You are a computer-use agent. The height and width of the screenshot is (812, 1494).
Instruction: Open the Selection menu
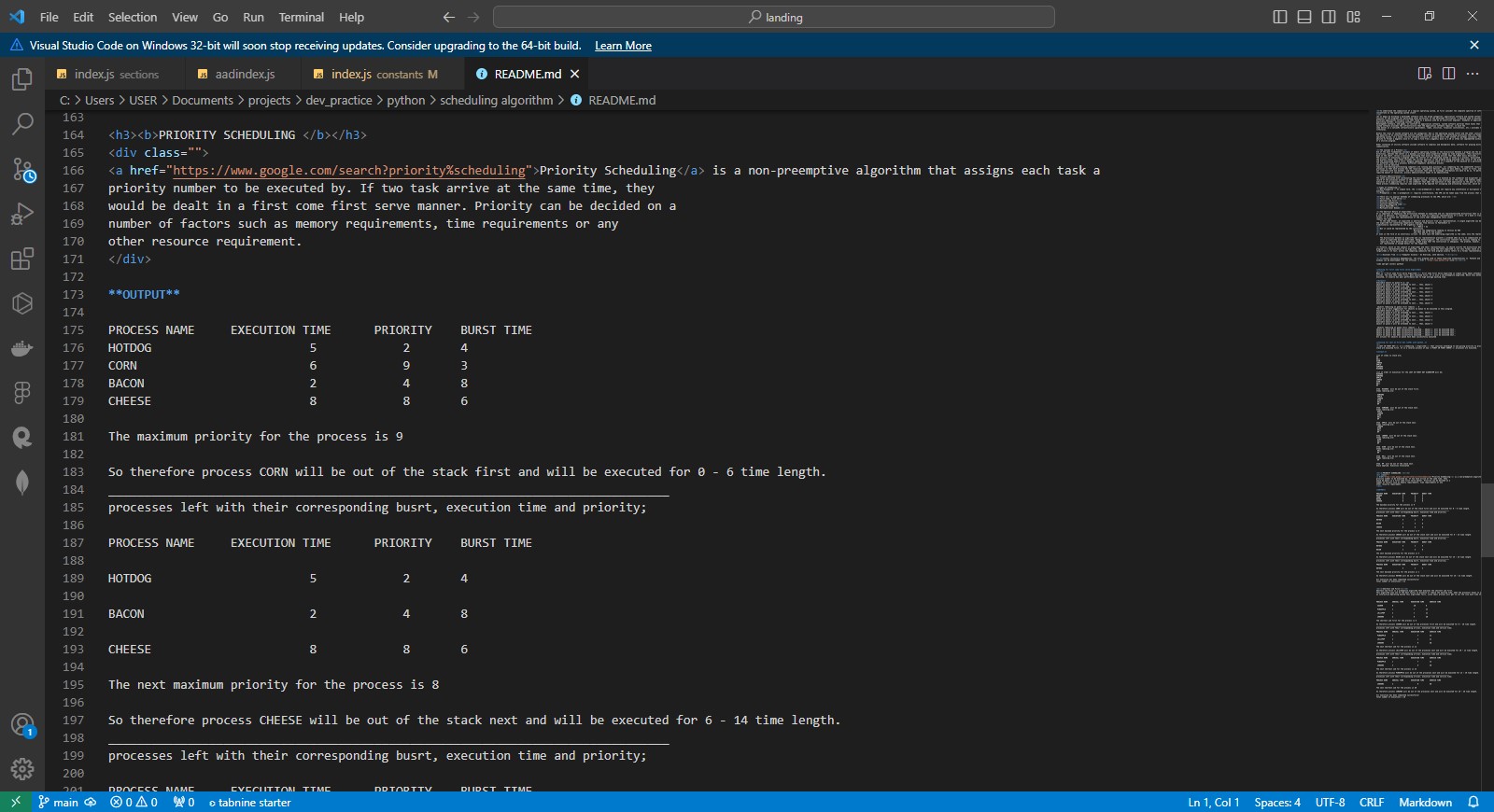tap(133, 17)
